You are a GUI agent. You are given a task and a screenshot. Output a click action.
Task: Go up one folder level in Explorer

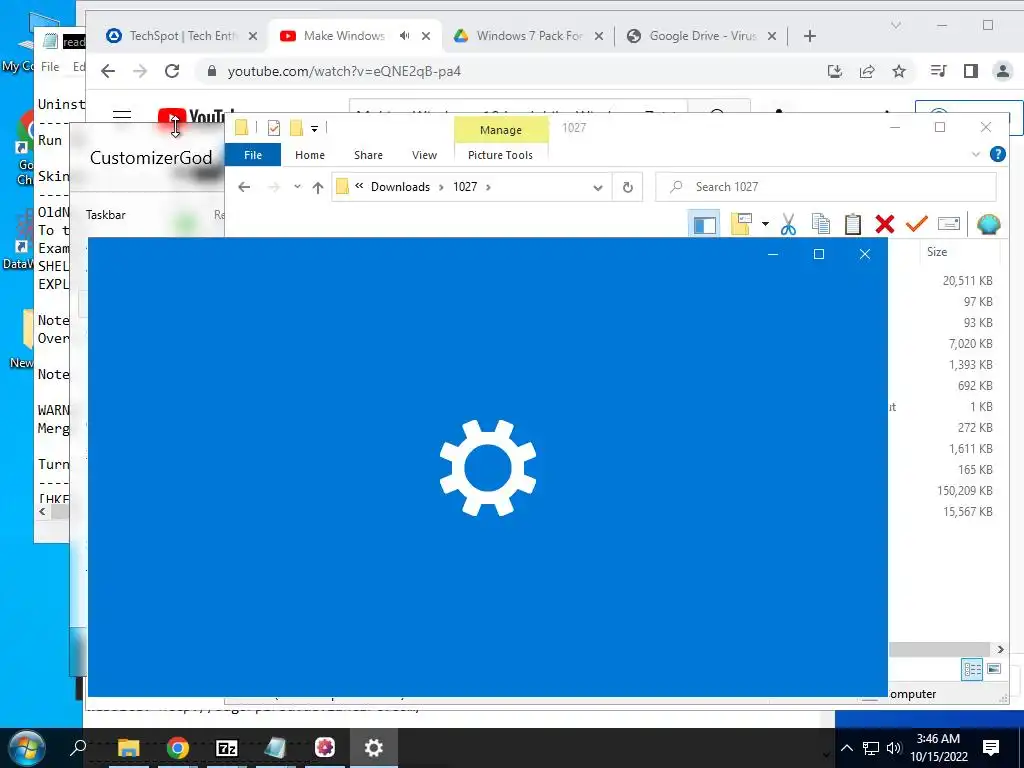pyautogui.click(x=318, y=187)
